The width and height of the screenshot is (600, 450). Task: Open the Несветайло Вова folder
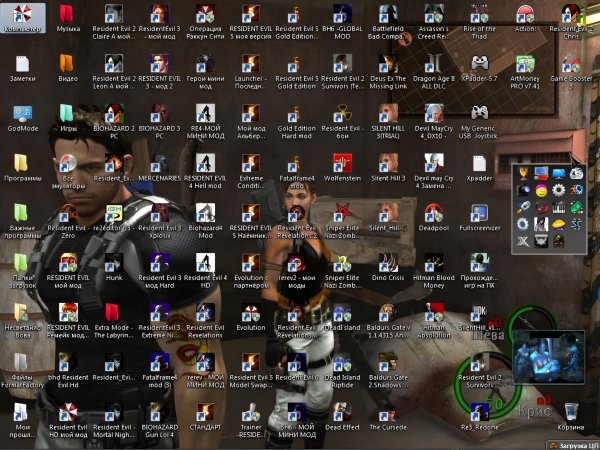pos(23,321)
